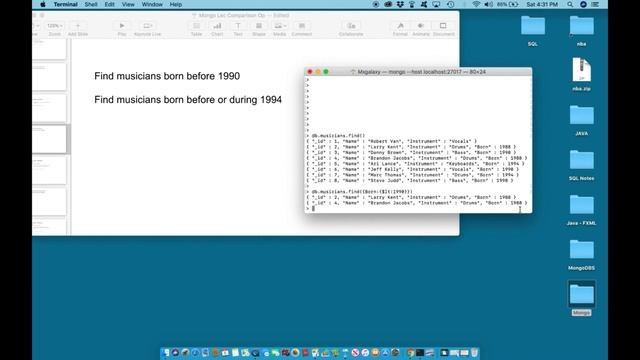The image size is (640, 360).
Task: Open Finder from the Dock
Action: [166, 353]
